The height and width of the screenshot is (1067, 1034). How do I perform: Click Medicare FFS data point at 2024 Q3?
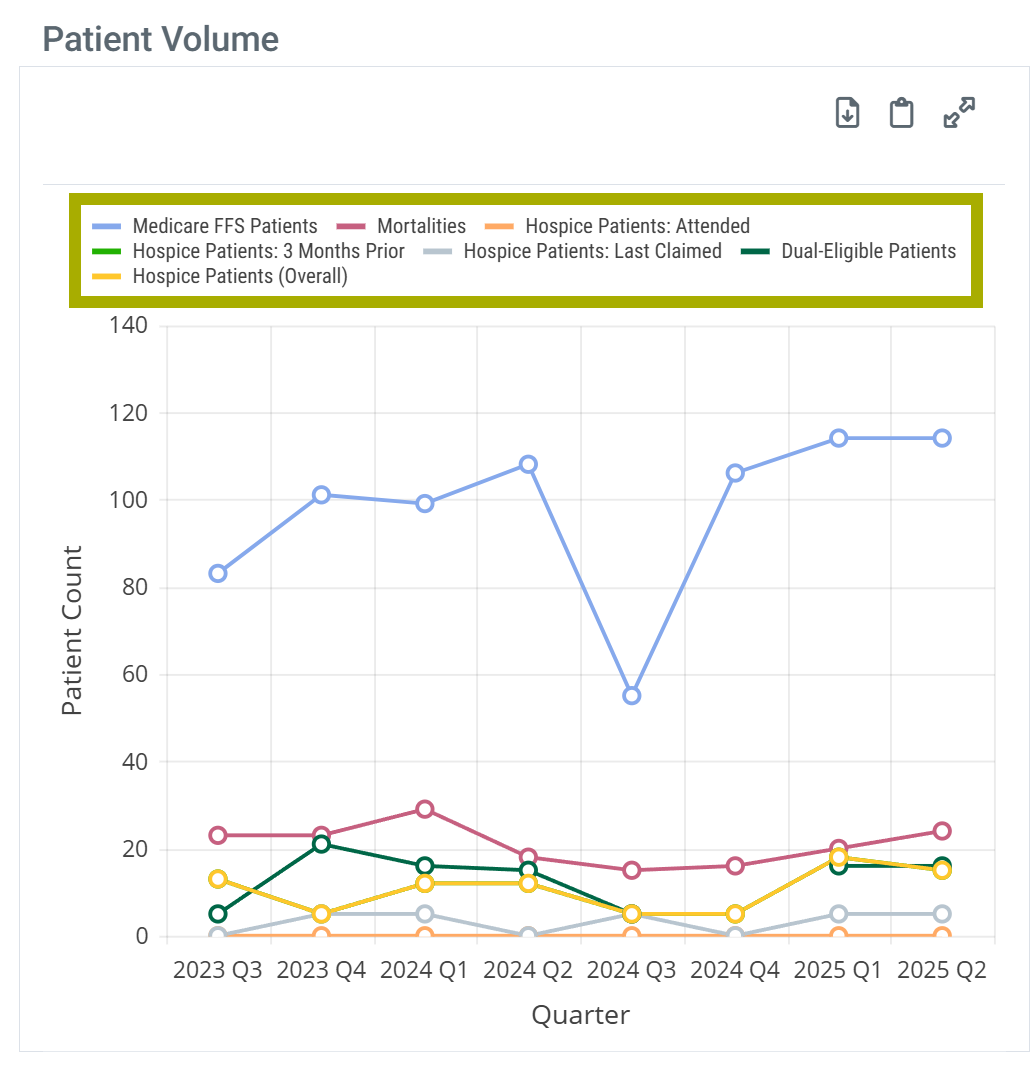(632, 695)
